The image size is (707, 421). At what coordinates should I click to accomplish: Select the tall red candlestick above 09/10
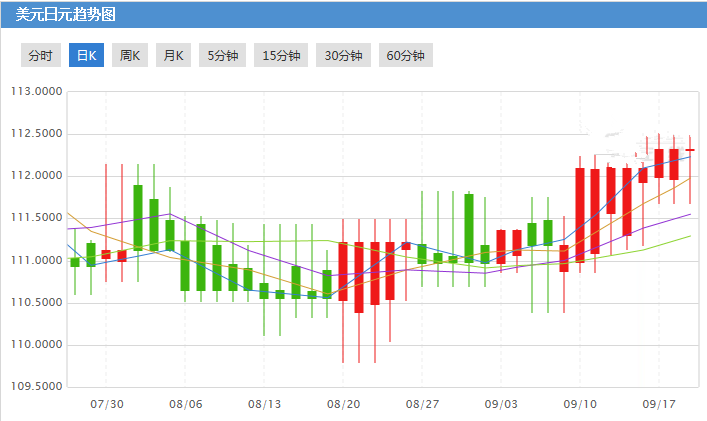(x=580, y=214)
